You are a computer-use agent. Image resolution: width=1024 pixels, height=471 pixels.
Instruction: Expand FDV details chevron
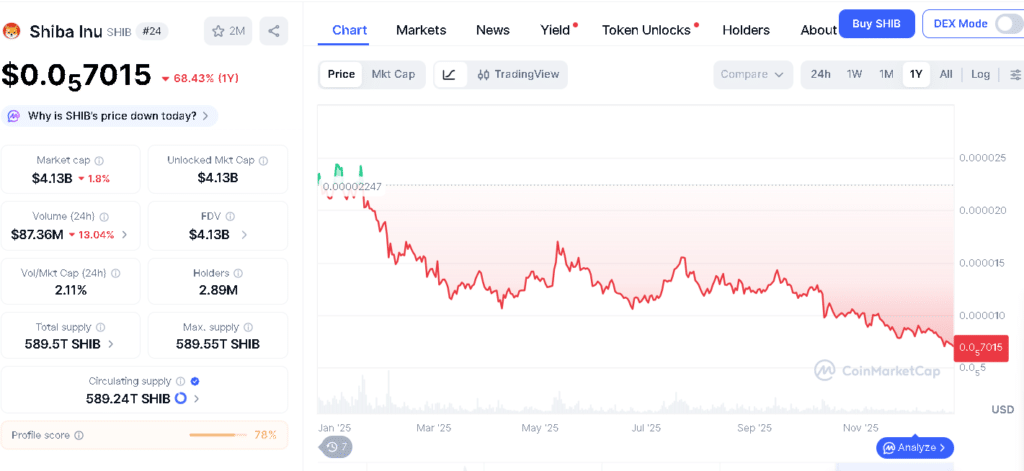244,235
